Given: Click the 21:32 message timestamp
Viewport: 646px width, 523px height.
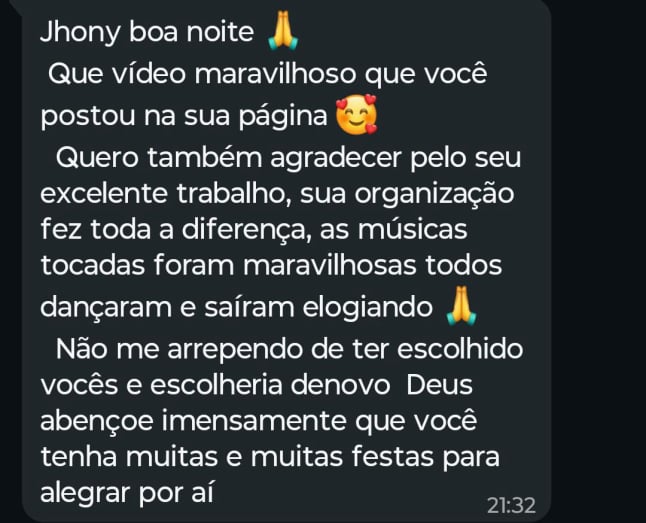Looking at the screenshot, I should pyautogui.click(x=511, y=505).
